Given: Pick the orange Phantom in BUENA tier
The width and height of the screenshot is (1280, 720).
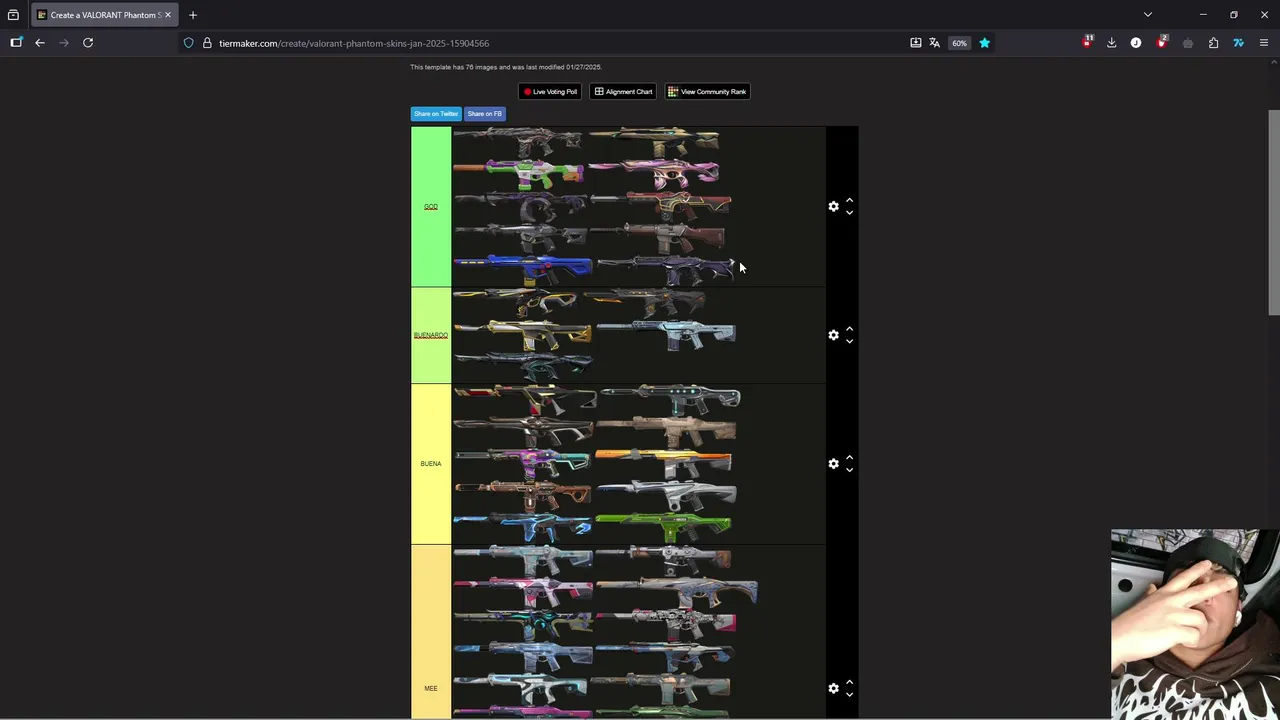Looking at the screenshot, I should 664,463.
